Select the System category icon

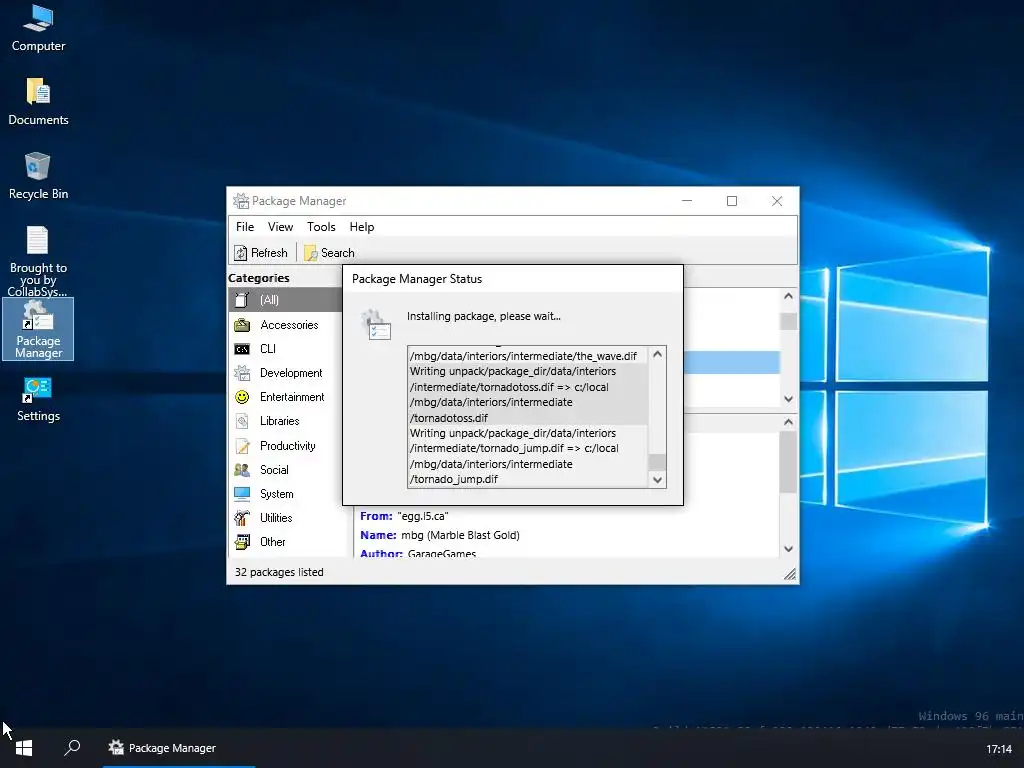pos(242,494)
